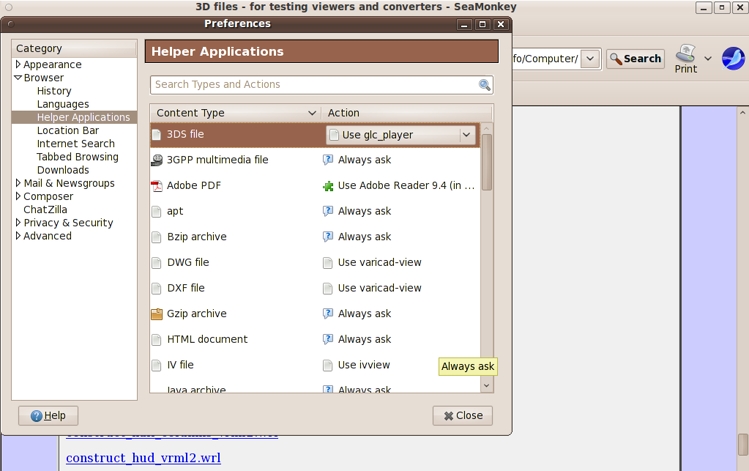Select Tabbed Browsing in category tree
Screen dimensions: 749x471
tap(77, 157)
